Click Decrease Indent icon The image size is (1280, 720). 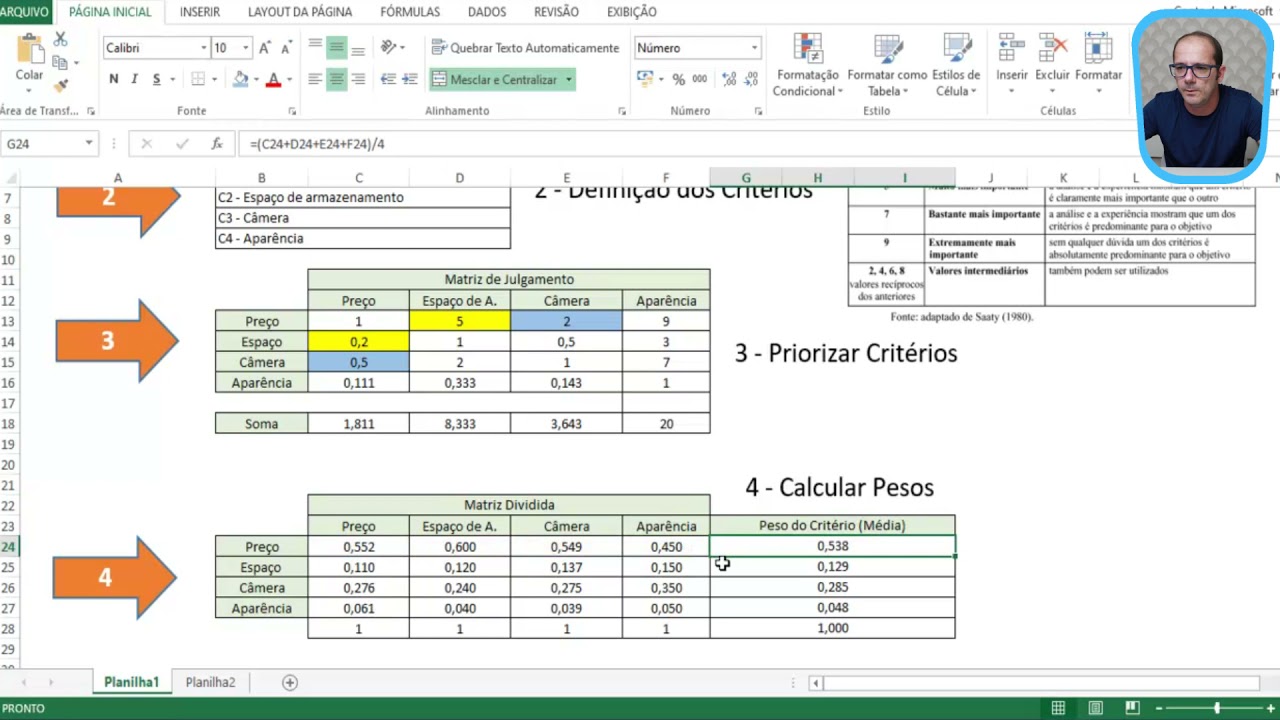[388, 79]
